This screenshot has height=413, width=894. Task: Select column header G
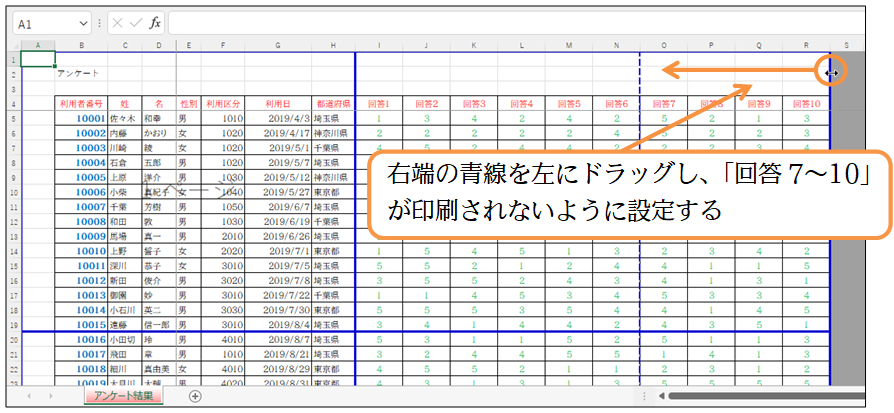(278, 46)
